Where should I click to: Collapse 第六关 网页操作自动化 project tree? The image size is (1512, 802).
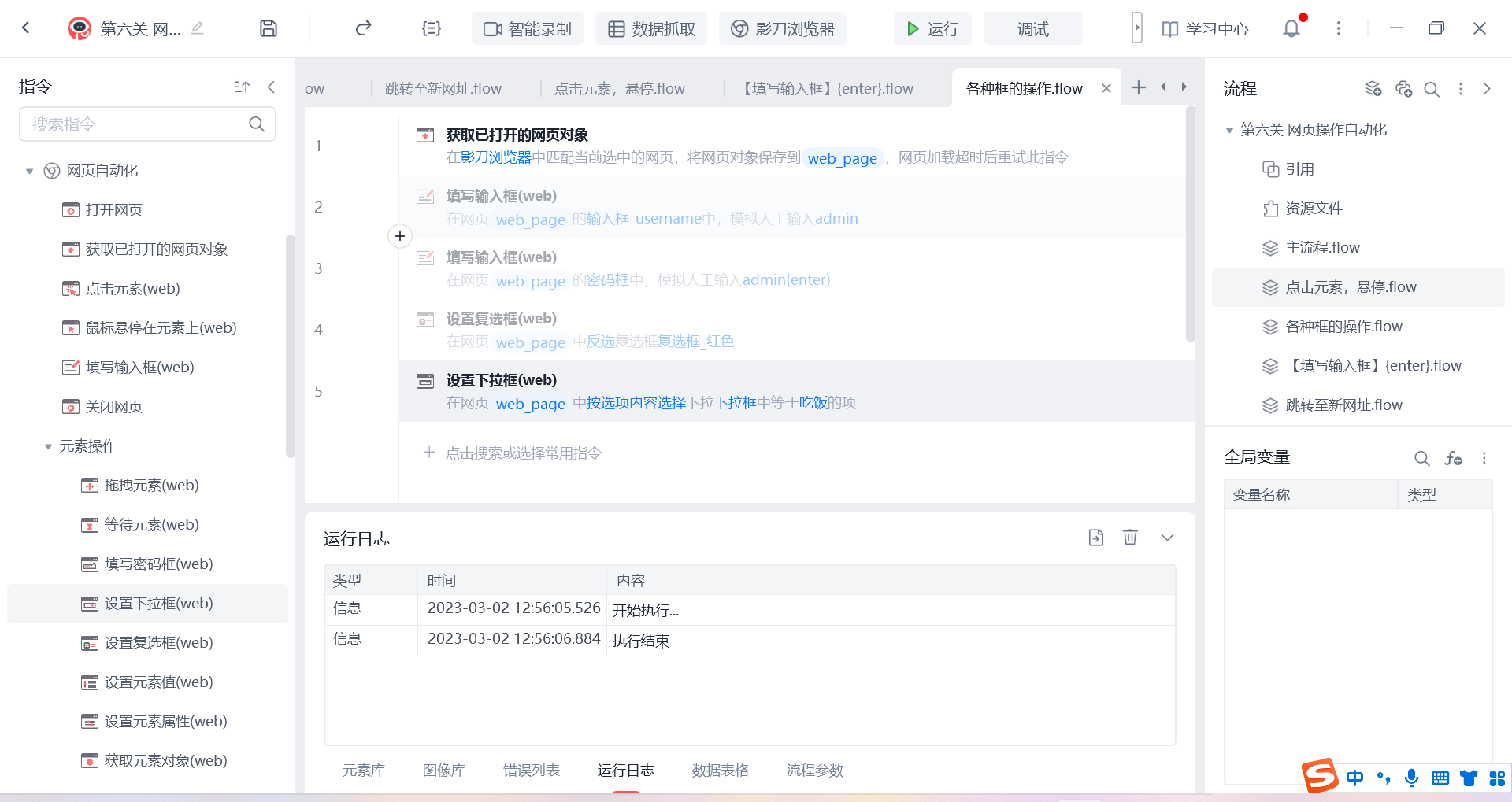pos(1229,130)
